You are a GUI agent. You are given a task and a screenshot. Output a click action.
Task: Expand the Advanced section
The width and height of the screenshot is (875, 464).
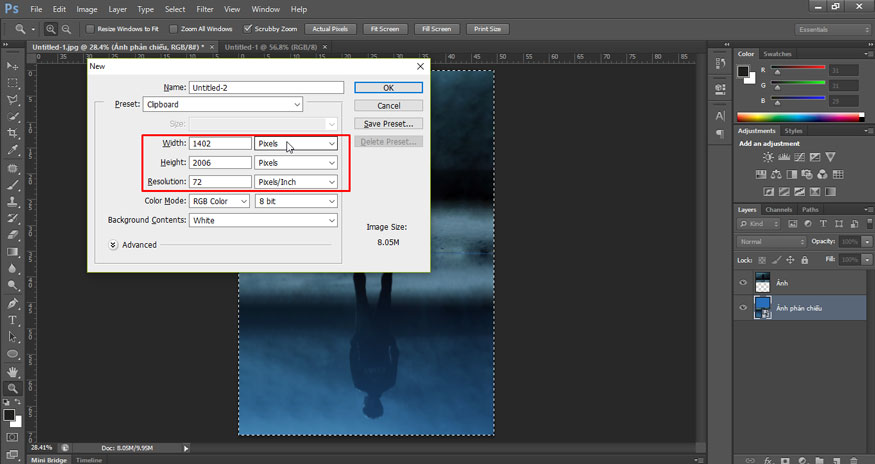coord(113,245)
